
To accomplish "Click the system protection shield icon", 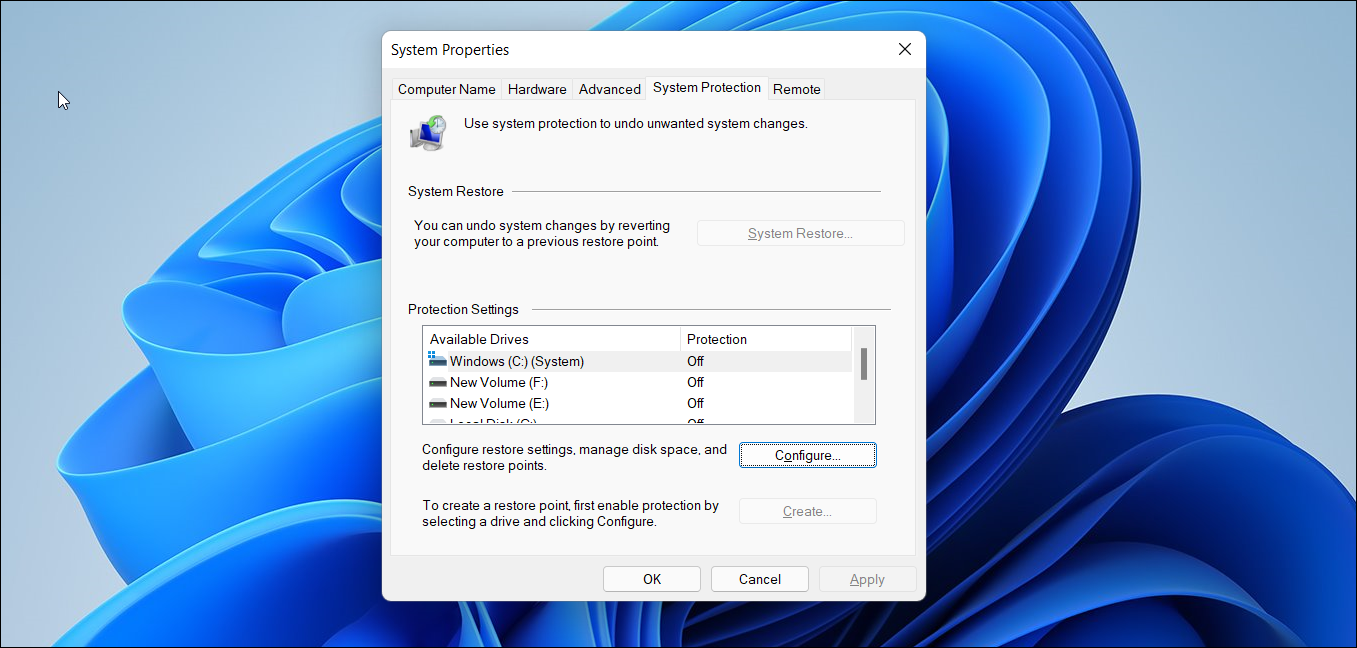I will click(428, 131).
